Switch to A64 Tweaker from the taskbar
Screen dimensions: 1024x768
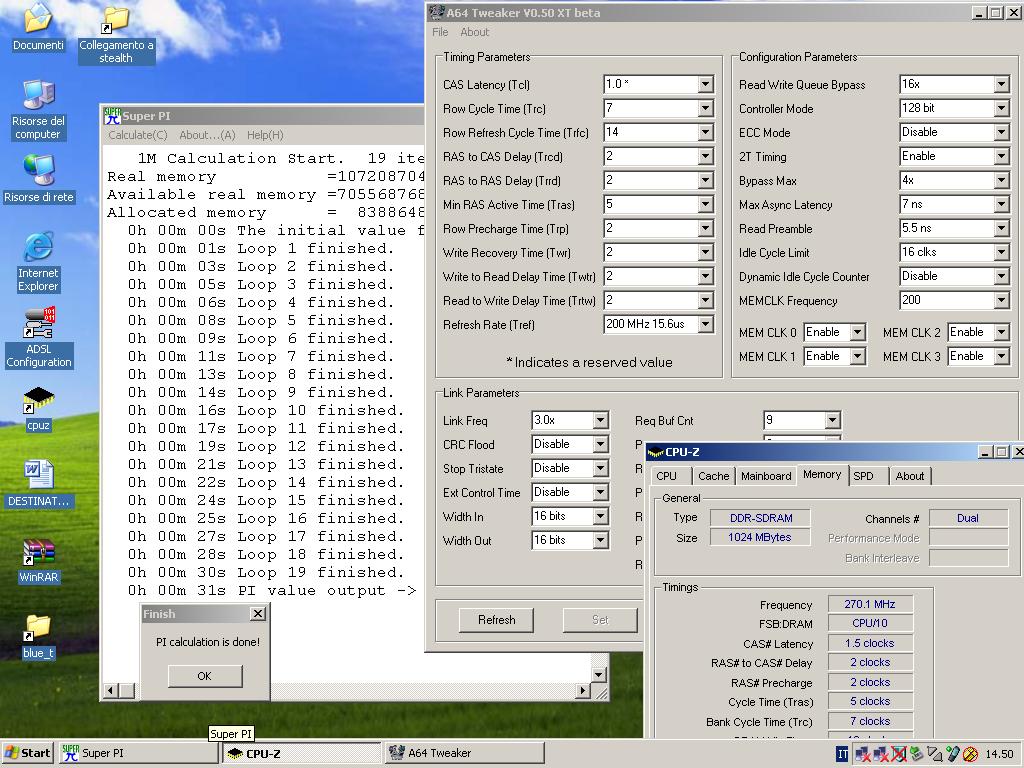pyautogui.click(x=464, y=753)
